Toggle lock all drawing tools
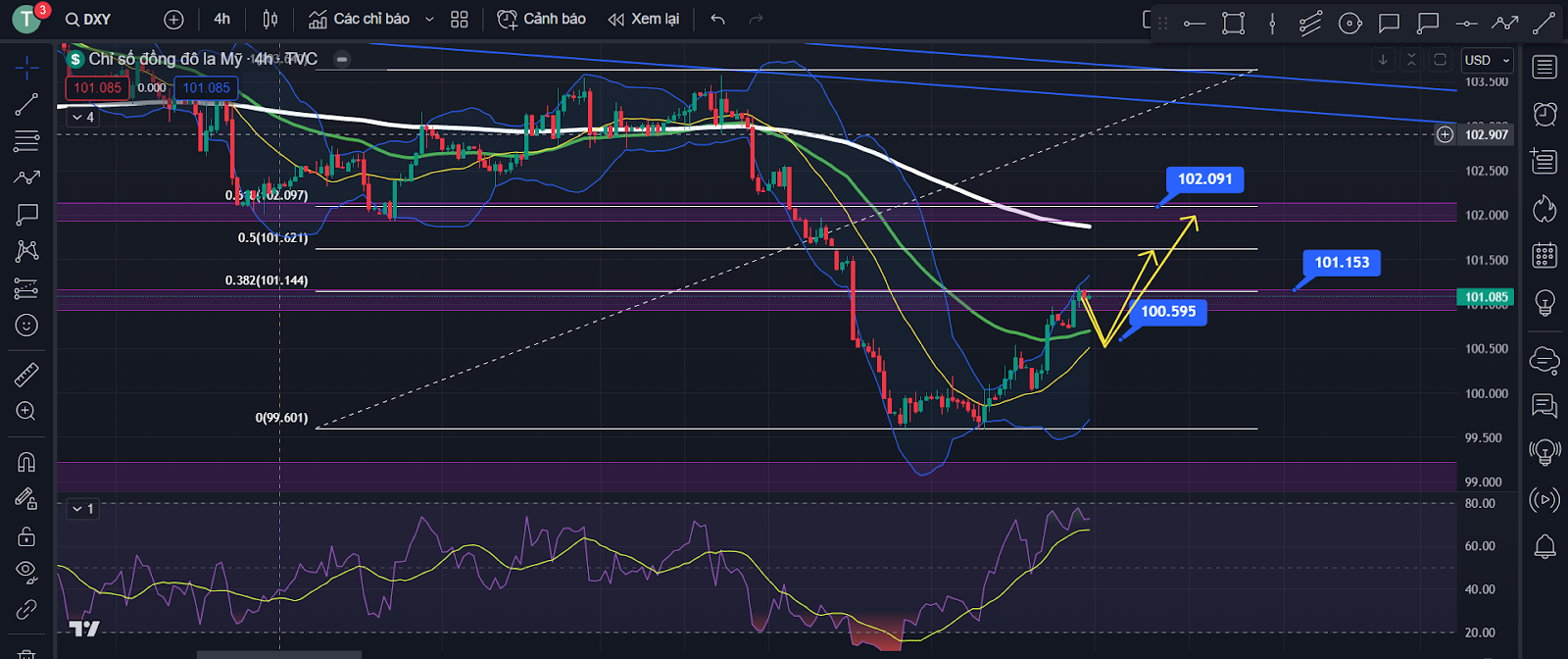Viewport: 1568px width, 659px height. (26, 535)
